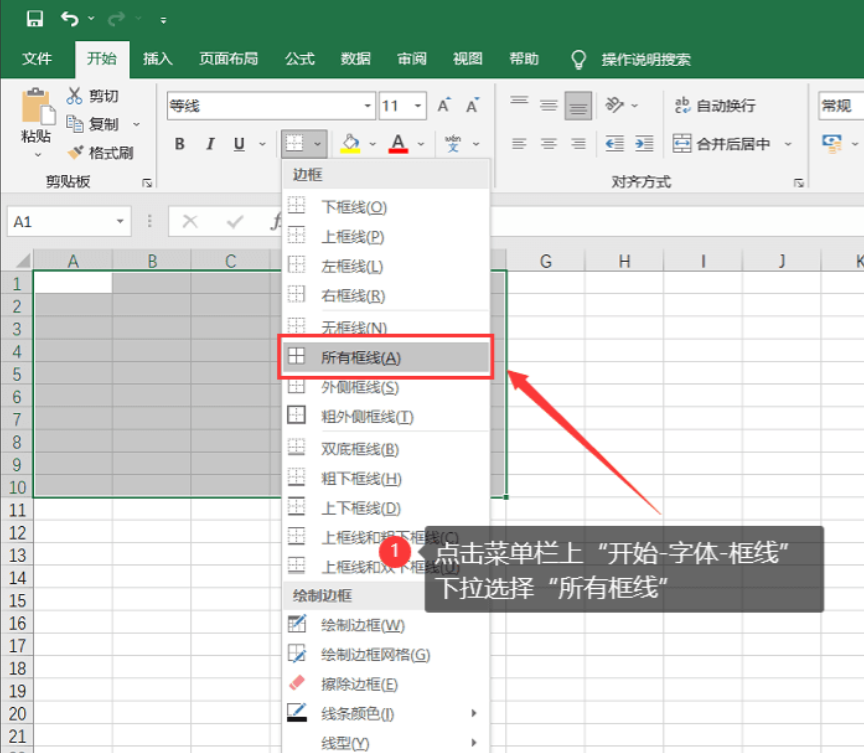
Task: Choose 所有框线(A) from borders menu
Action: point(386,357)
